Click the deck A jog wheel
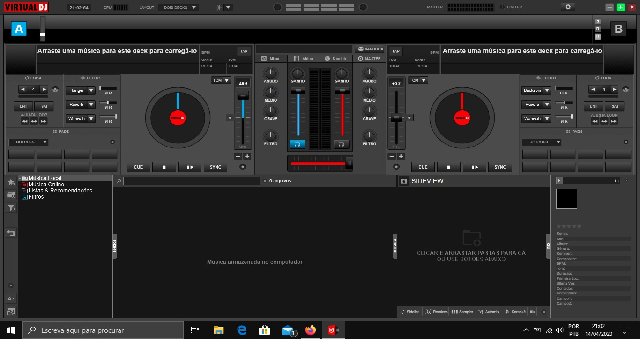Viewport: 640px width, 360px height. coord(178,118)
